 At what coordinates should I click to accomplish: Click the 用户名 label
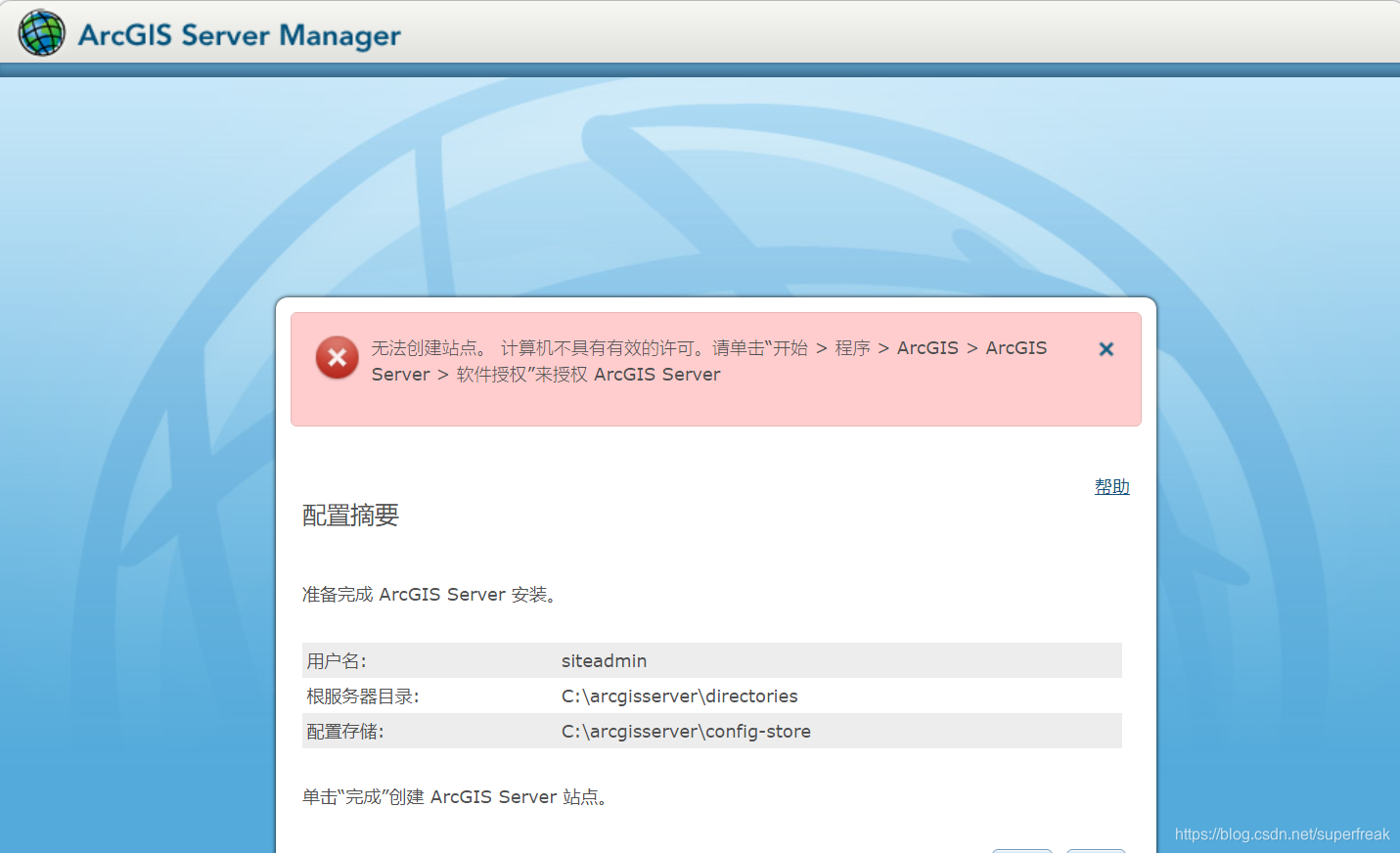(x=337, y=661)
